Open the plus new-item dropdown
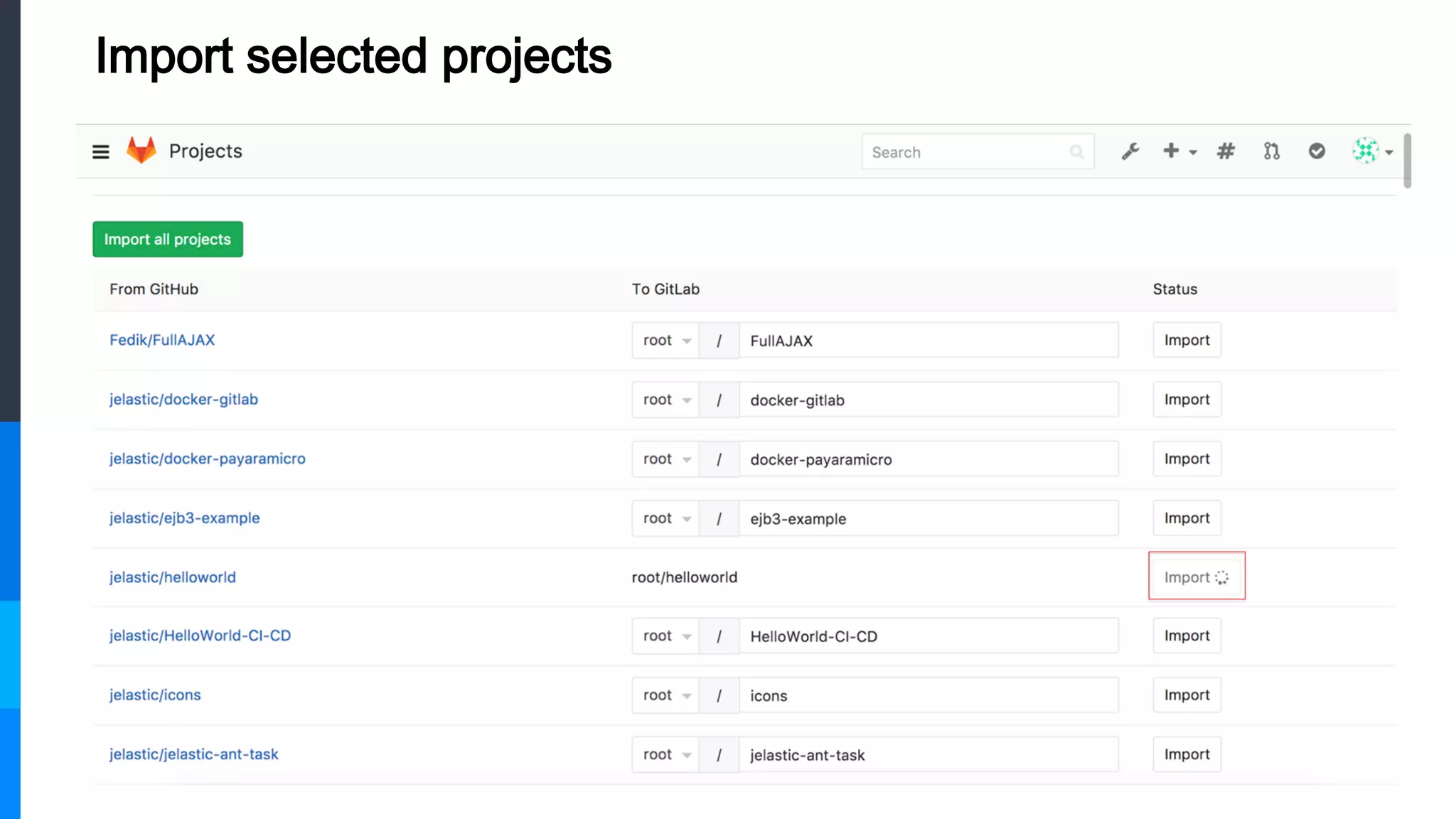This screenshot has height=819, width=1456. coord(1179,151)
